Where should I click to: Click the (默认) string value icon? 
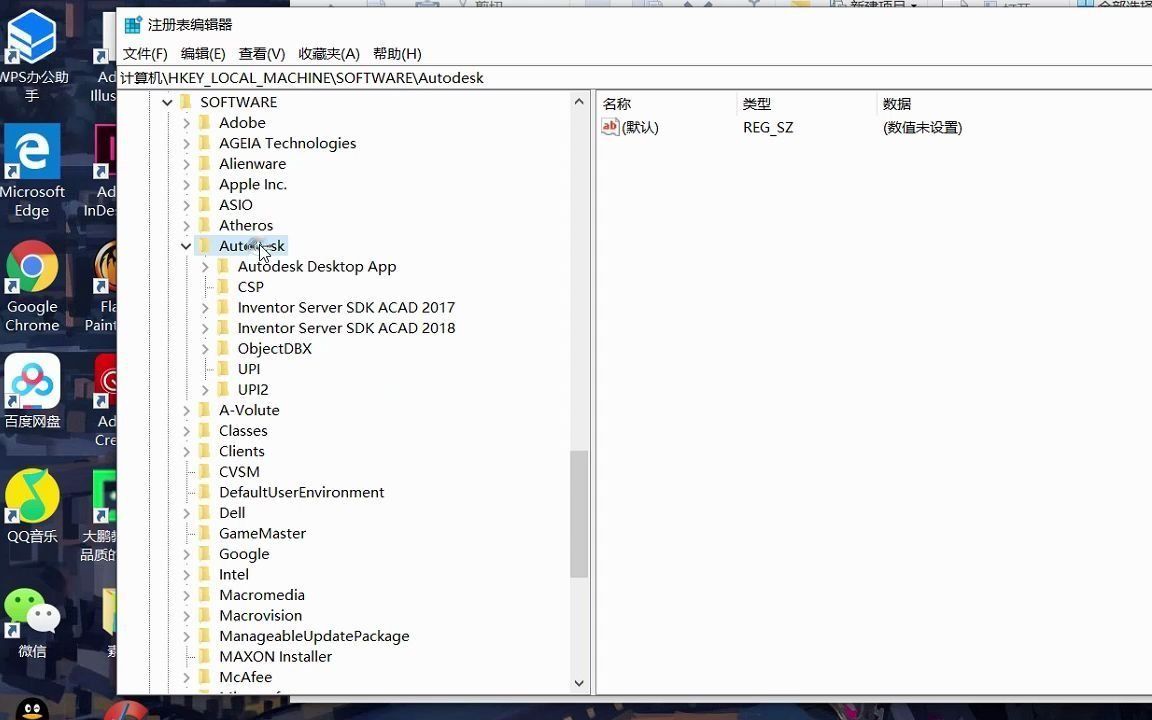click(610, 127)
